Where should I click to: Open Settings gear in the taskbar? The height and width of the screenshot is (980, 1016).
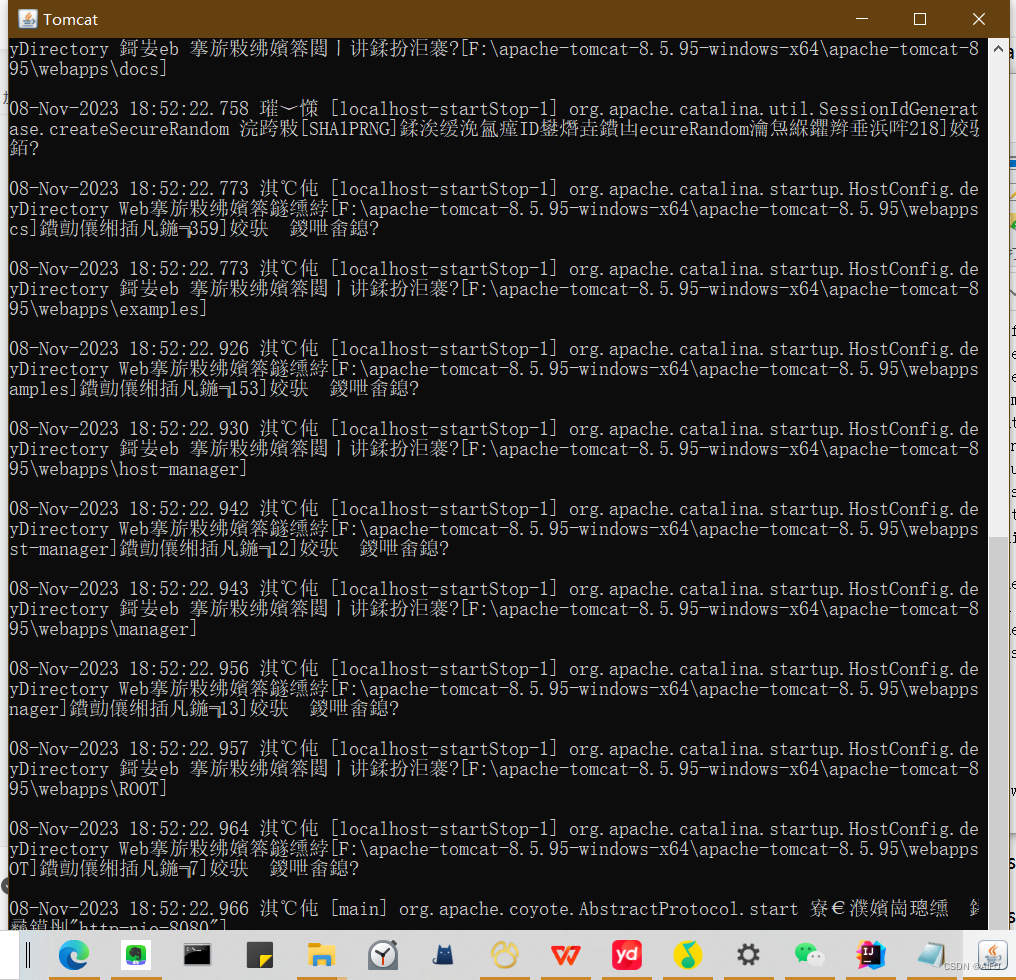748,955
